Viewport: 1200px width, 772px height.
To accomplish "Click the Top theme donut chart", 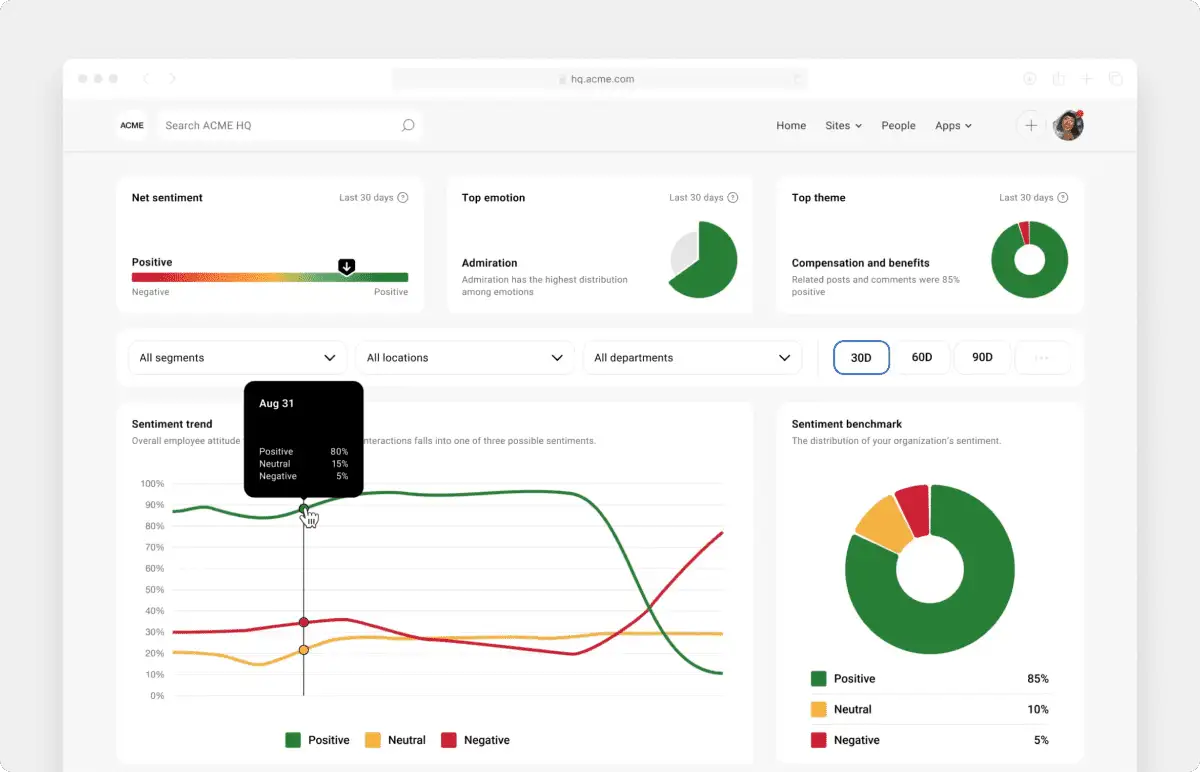I will [1029, 260].
